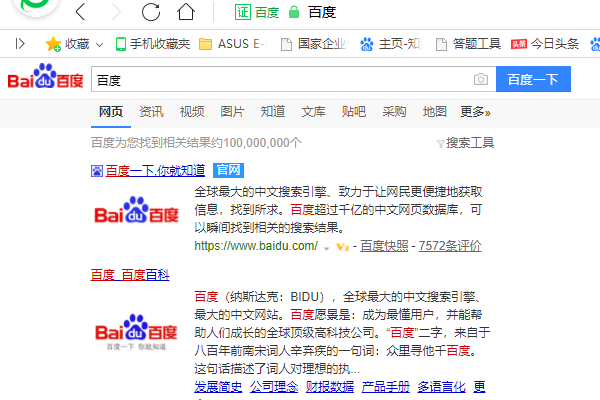Open the 国家企业 bookmark
600x400 pixels.
coord(314,44)
